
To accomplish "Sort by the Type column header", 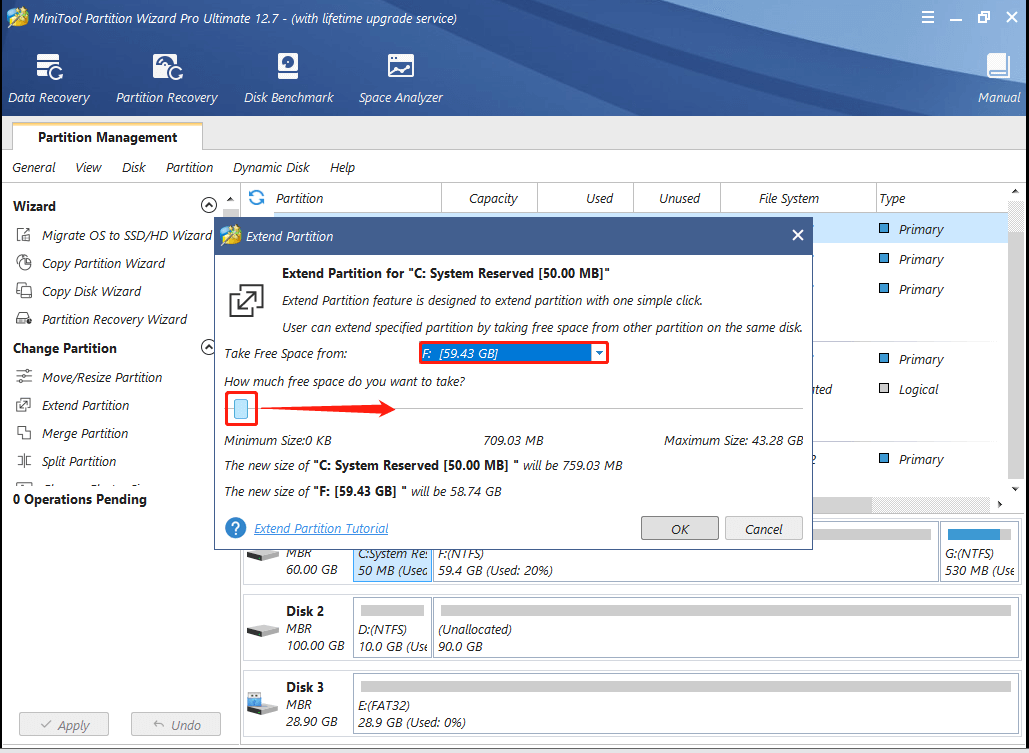I will 942,198.
